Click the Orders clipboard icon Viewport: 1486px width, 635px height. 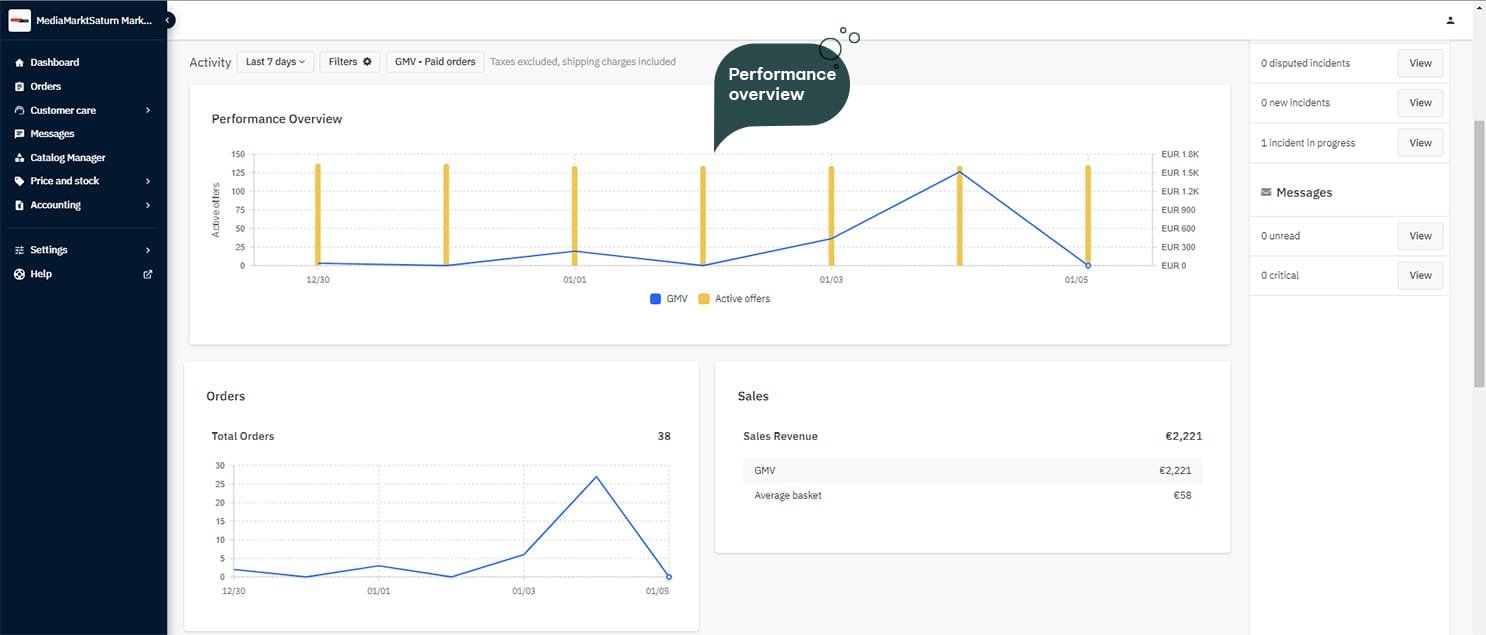coord(19,87)
